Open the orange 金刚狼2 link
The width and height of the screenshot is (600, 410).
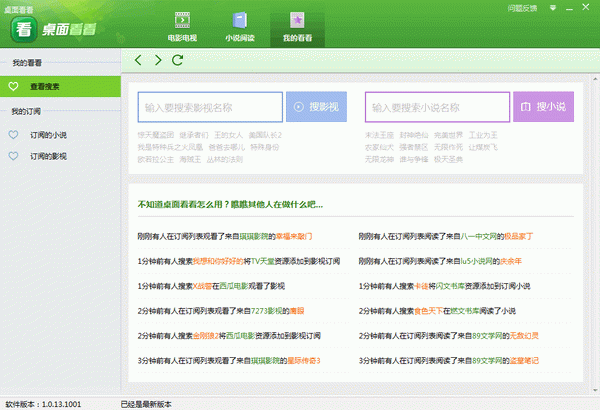[x=206, y=336]
